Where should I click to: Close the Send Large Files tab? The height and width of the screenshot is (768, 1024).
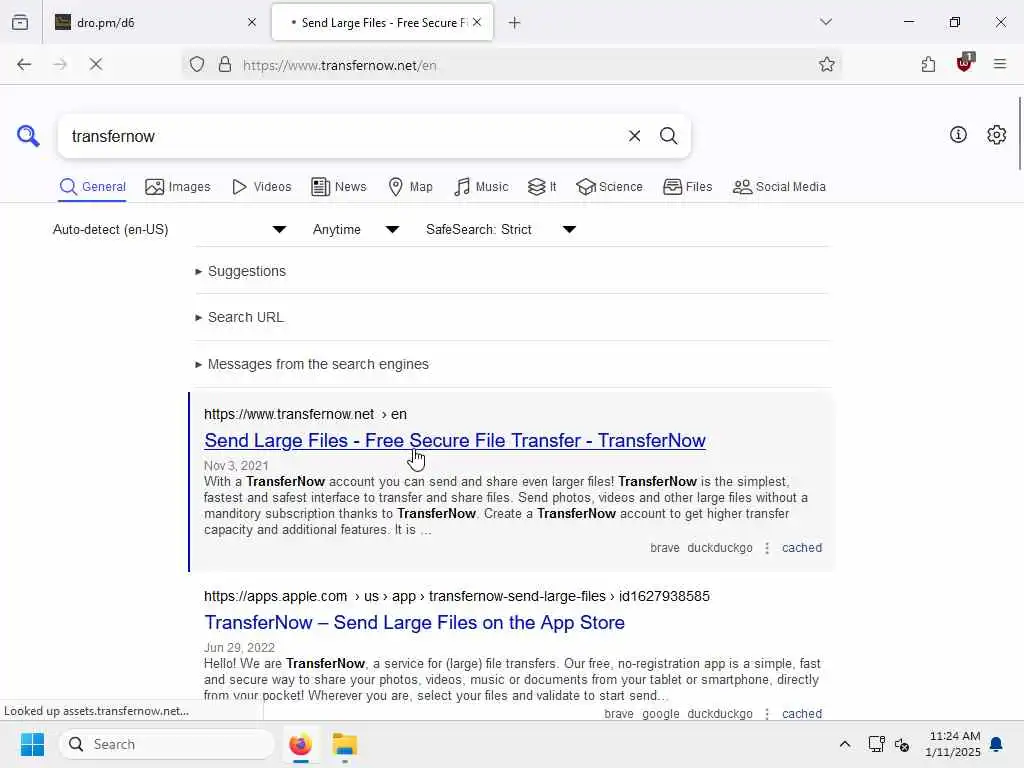477,22
